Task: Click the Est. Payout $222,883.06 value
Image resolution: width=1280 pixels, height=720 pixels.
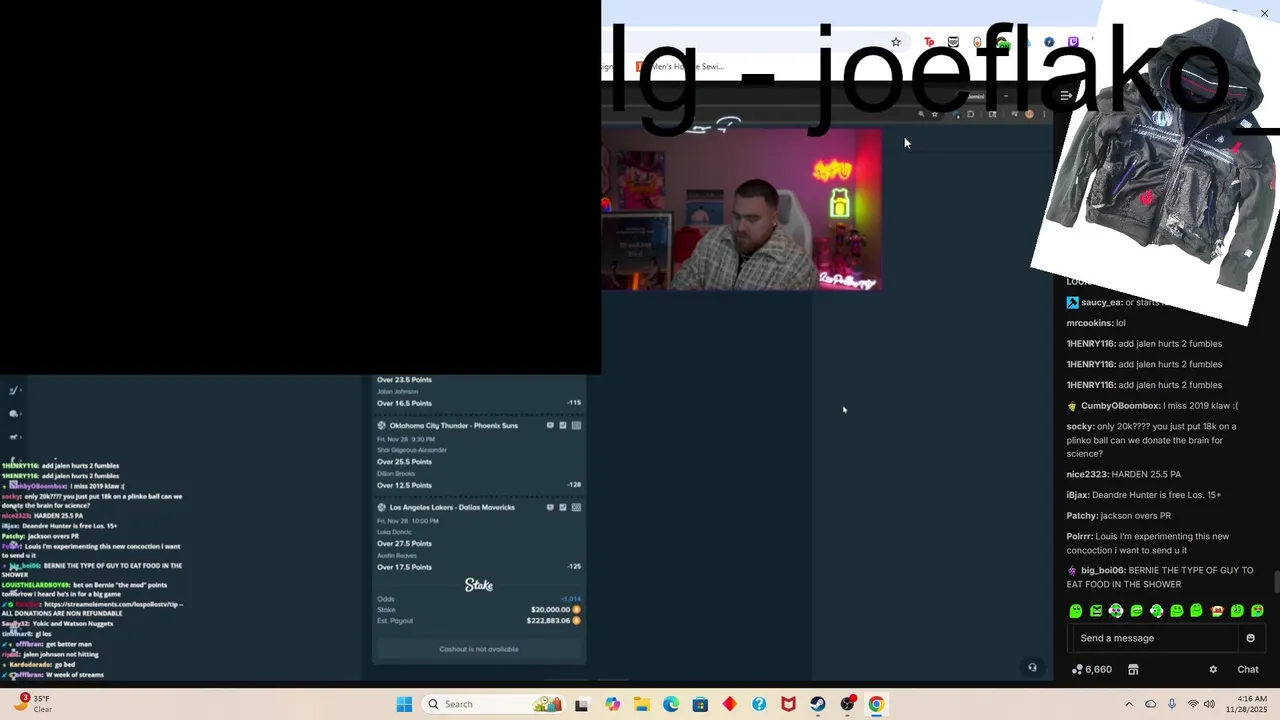Action: coord(548,621)
